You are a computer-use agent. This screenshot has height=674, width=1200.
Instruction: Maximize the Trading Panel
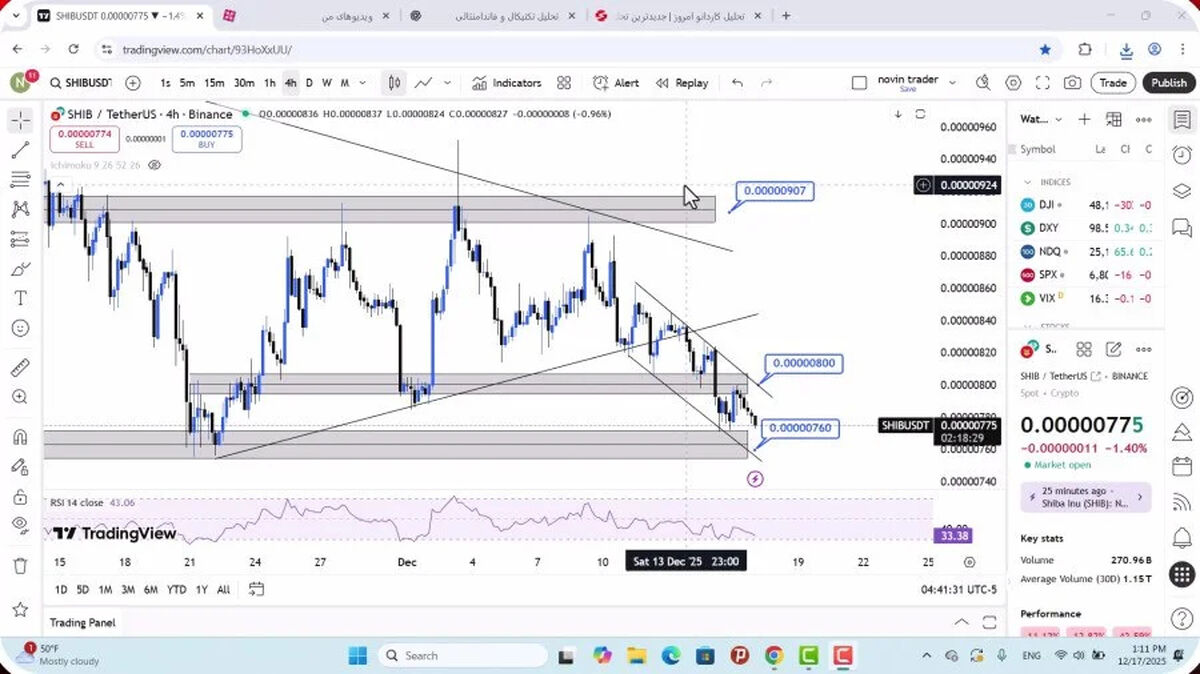[989, 622]
